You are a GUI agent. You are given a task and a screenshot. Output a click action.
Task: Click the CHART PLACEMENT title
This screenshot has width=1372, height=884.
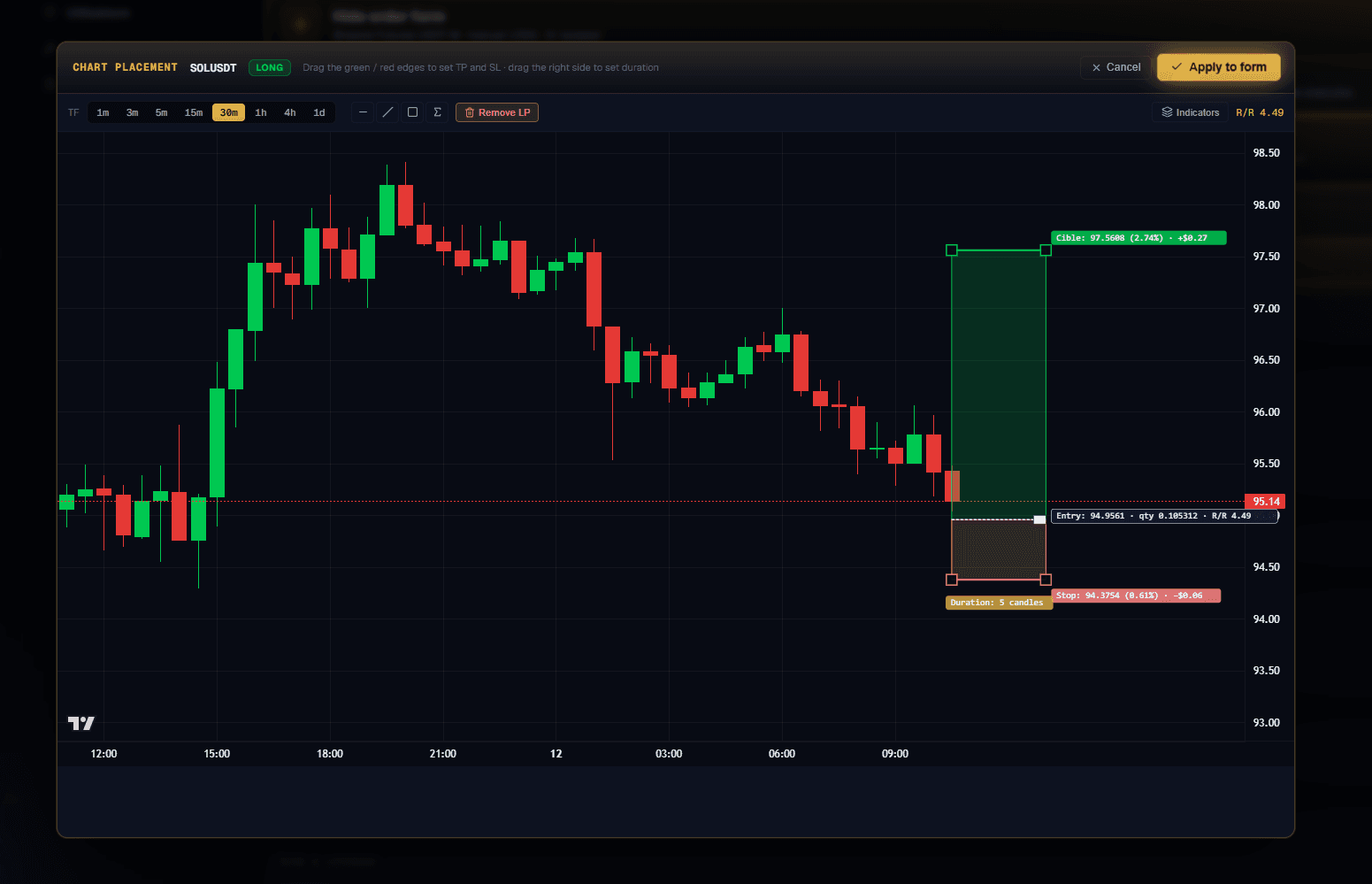125,67
